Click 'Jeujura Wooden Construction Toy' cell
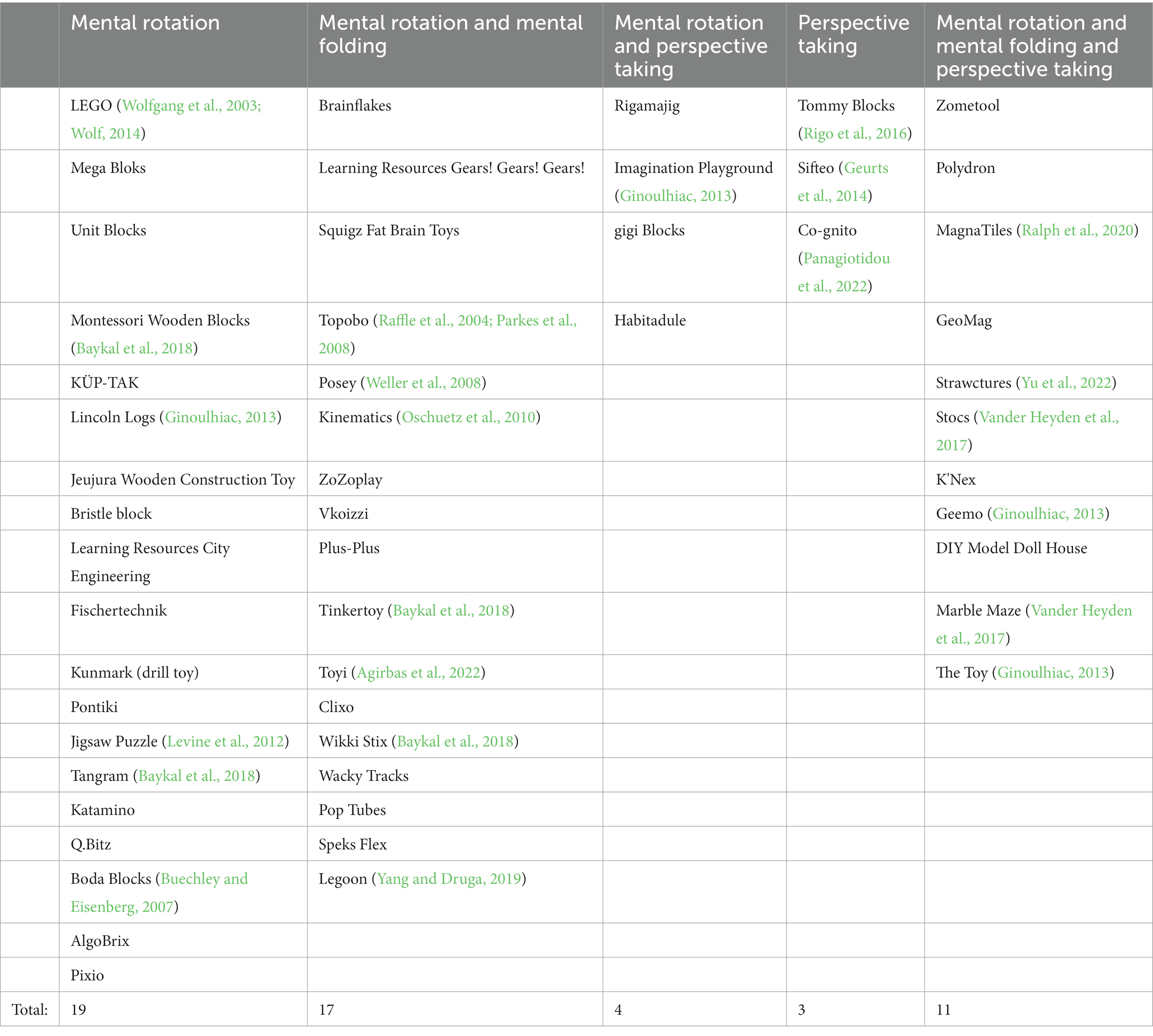The image size is (1153, 1036). click(x=183, y=480)
